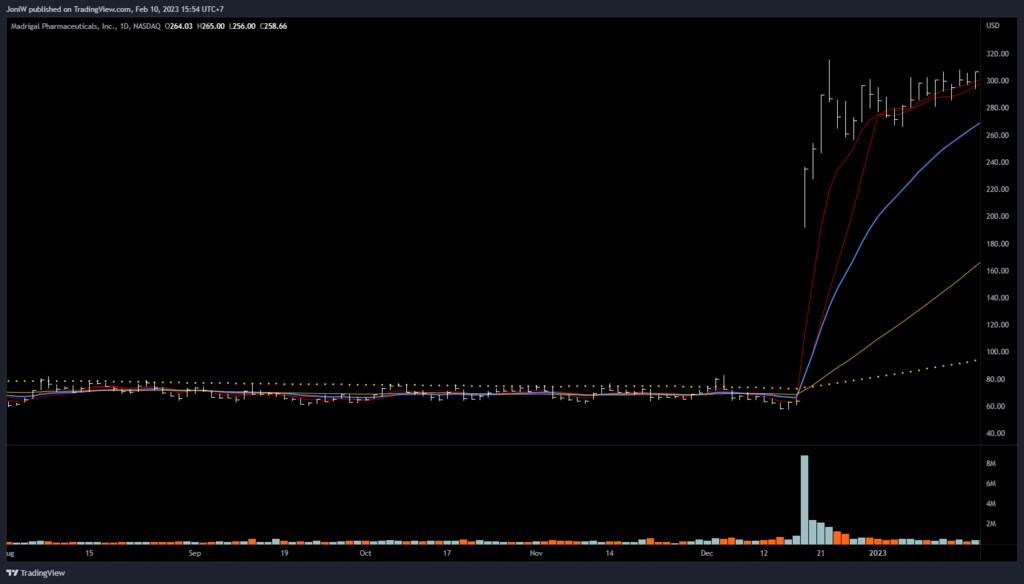Click the Madrigal Pharmaceuticals symbol title
Image resolution: width=1024 pixels, height=584 pixels.
pos(62,25)
